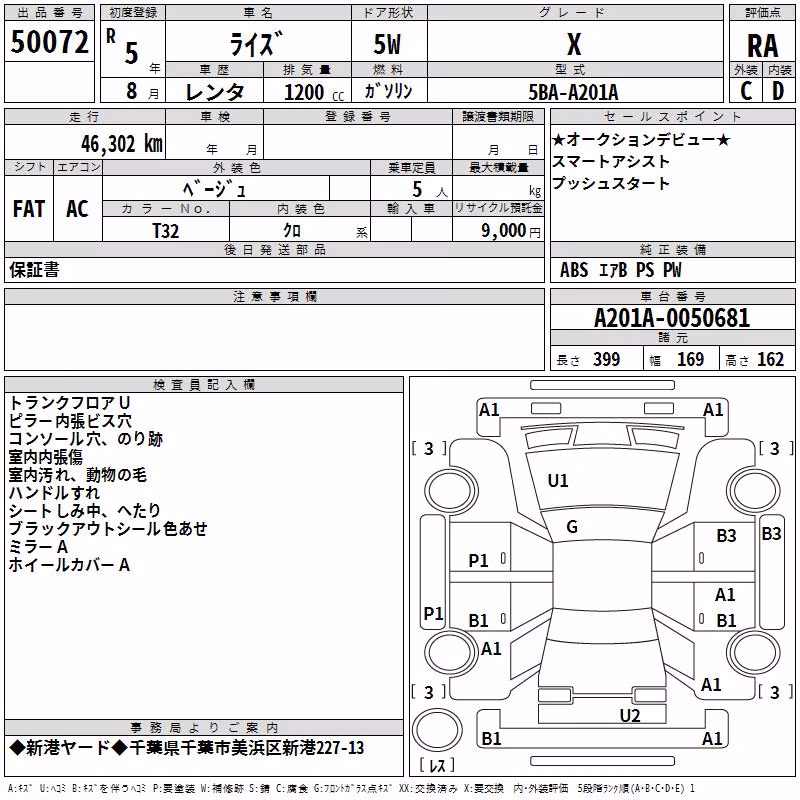Click the lot number 50072
This screenshot has width=800, height=800.
[x=49, y=42]
